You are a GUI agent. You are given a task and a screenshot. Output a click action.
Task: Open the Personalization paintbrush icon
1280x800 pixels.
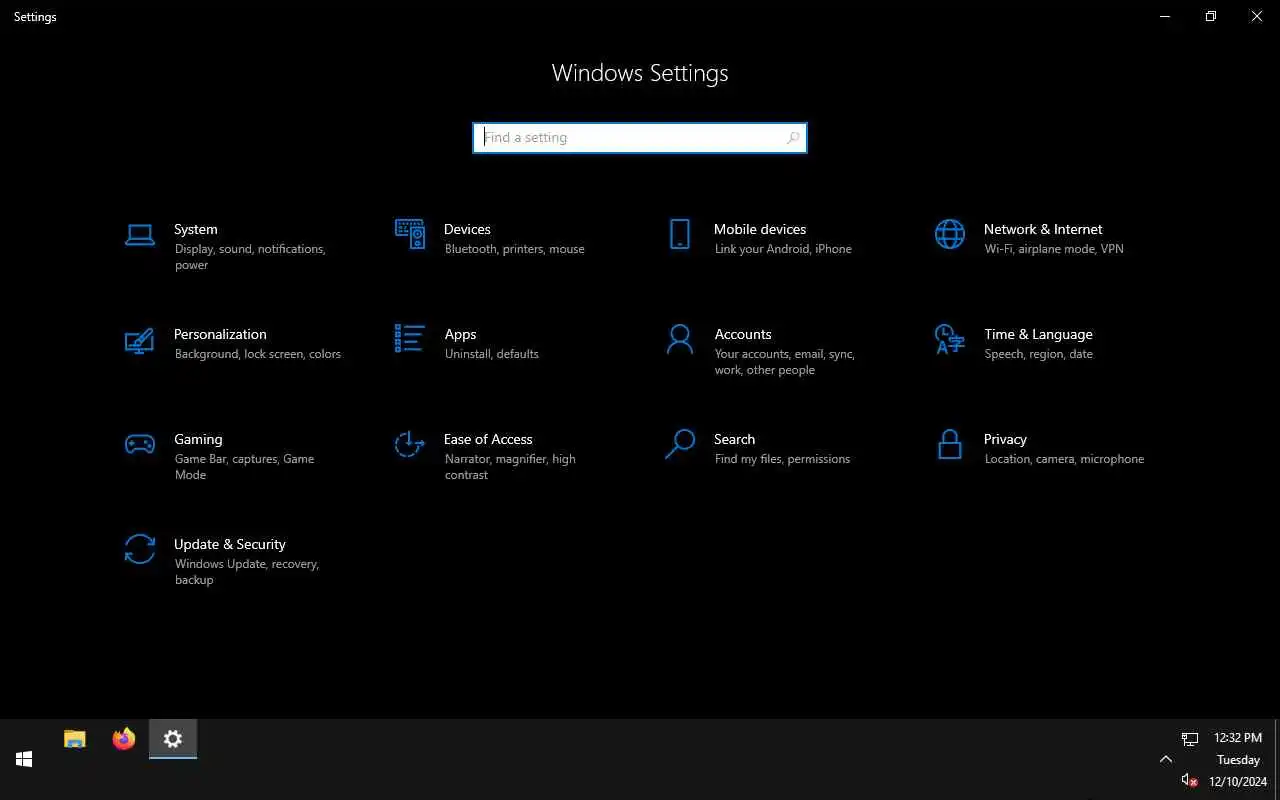[x=140, y=340]
